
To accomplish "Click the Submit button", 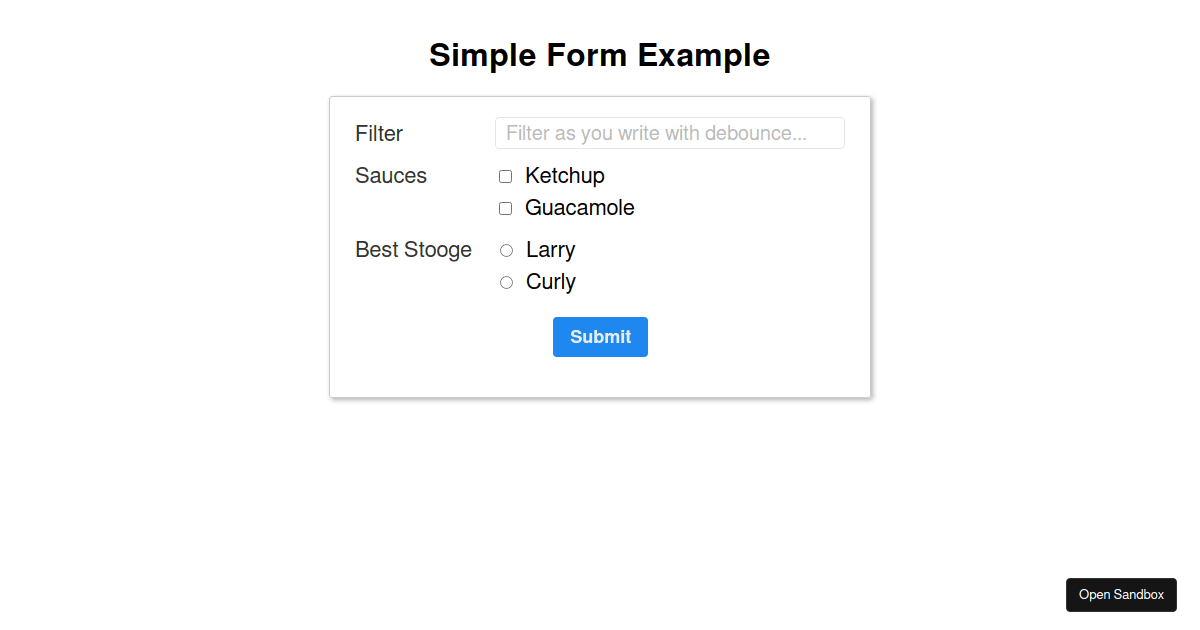I will pyautogui.click(x=600, y=337).
